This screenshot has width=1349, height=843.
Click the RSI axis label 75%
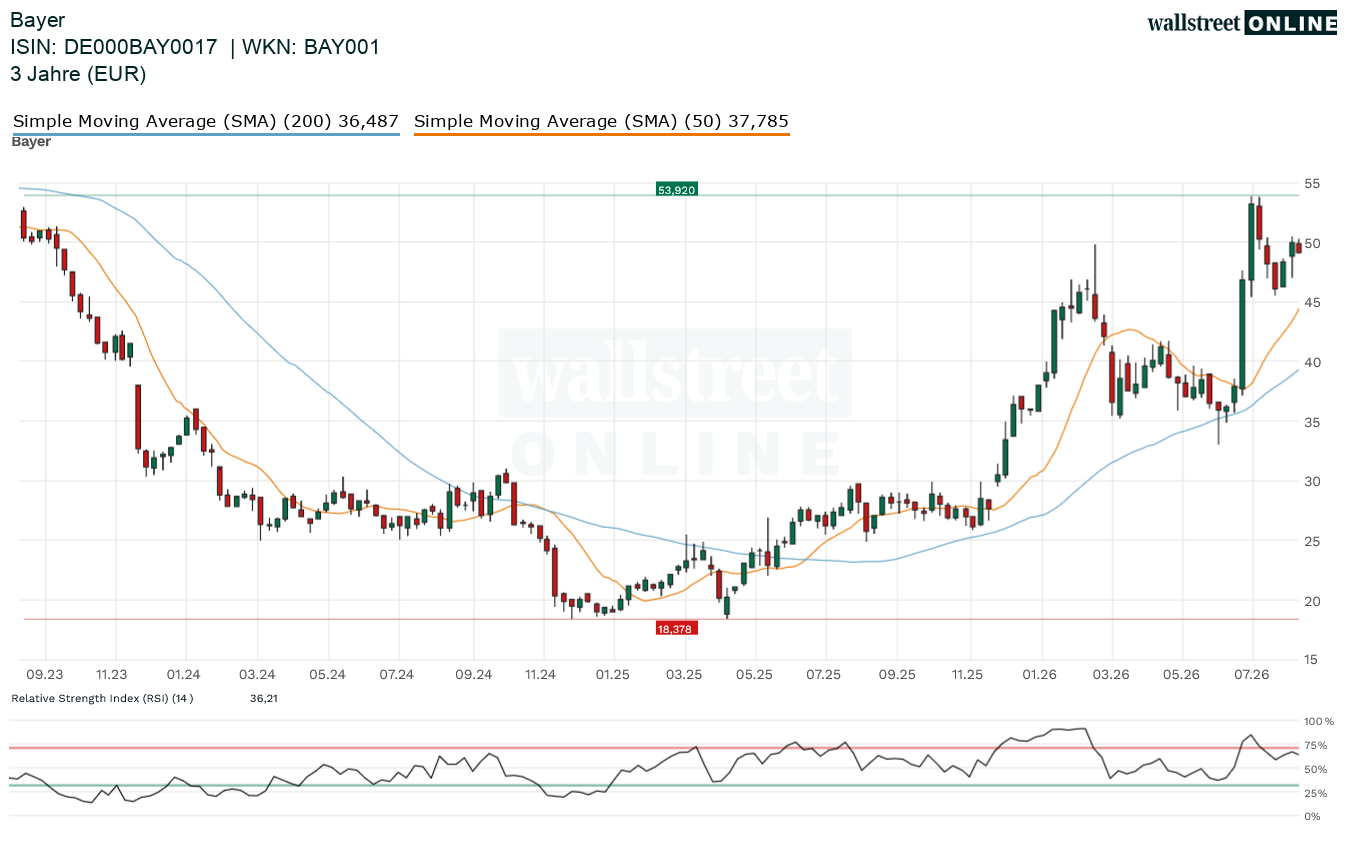1316,745
